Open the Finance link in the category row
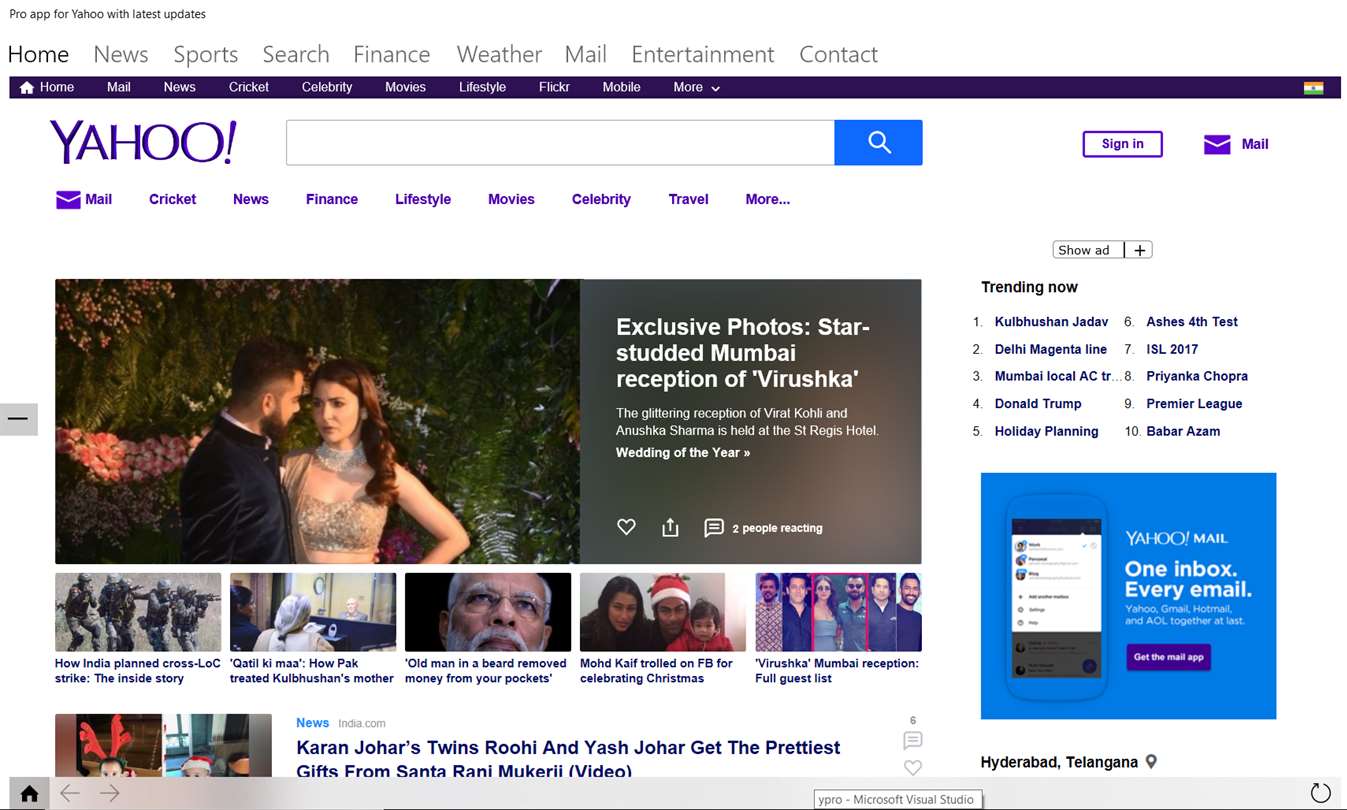The image size is (1347, 810). (332, 199)
